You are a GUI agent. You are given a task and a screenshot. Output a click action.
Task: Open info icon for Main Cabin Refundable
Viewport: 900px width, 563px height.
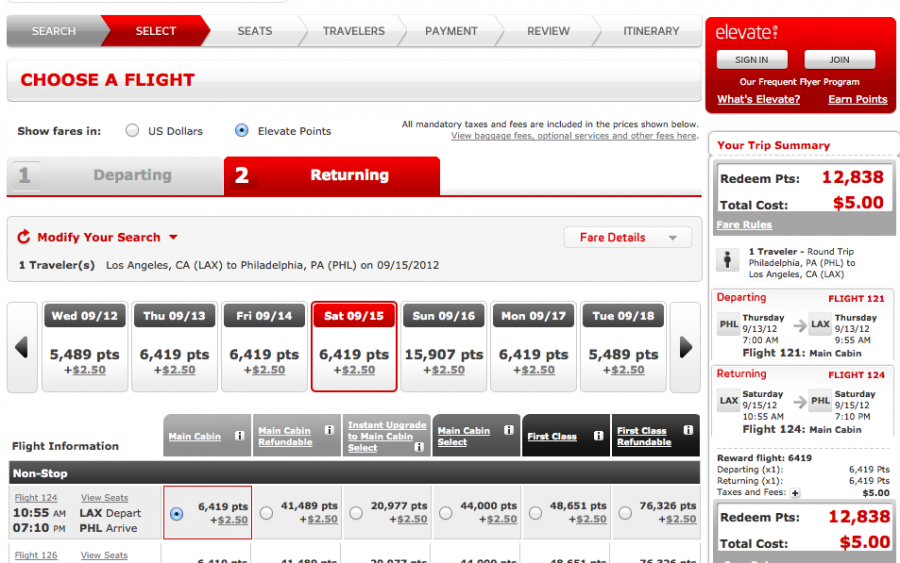(329, 430)
